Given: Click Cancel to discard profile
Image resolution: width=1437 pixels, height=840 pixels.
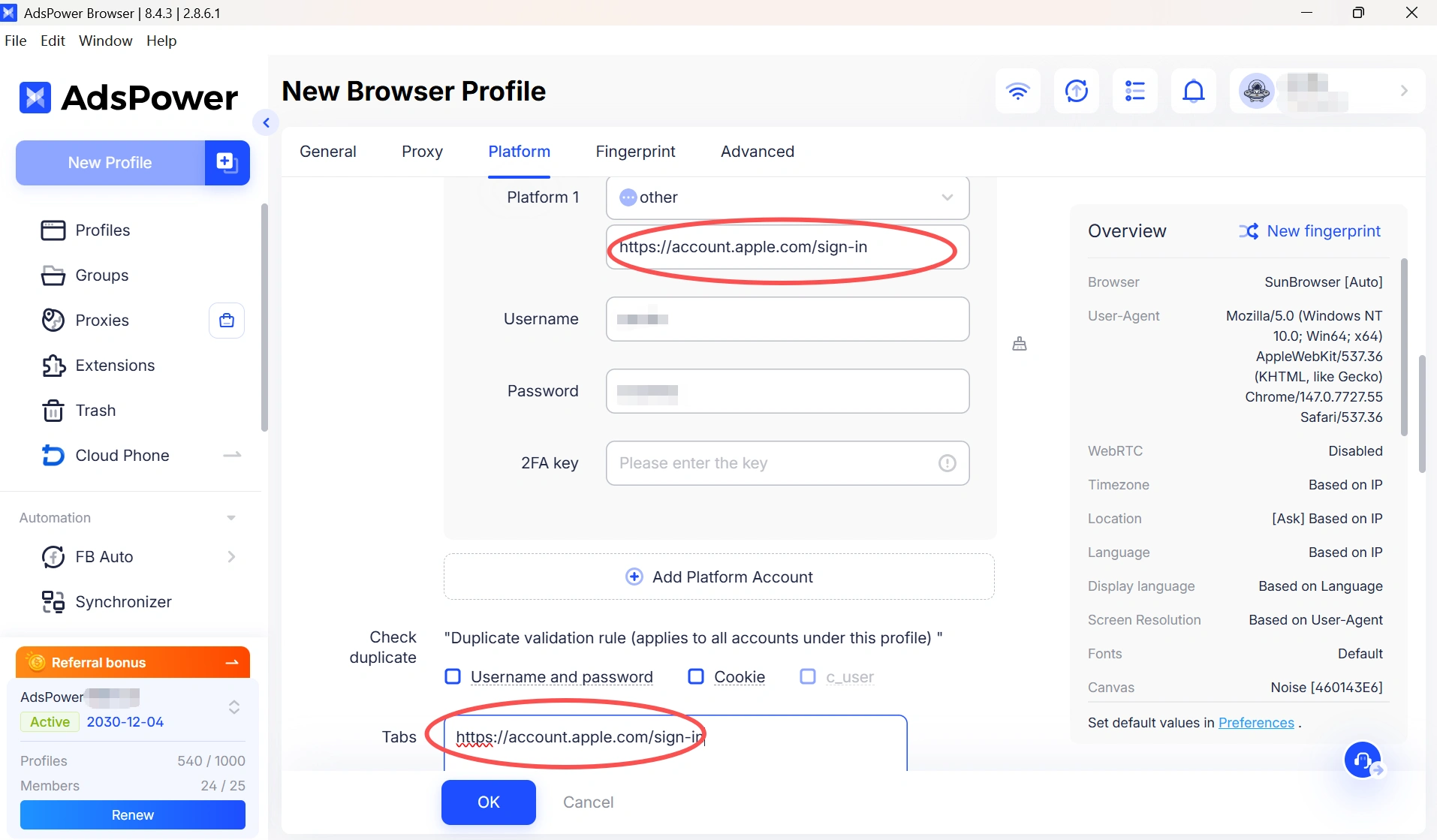Looking at the screenshot, I should pos(588,802).
